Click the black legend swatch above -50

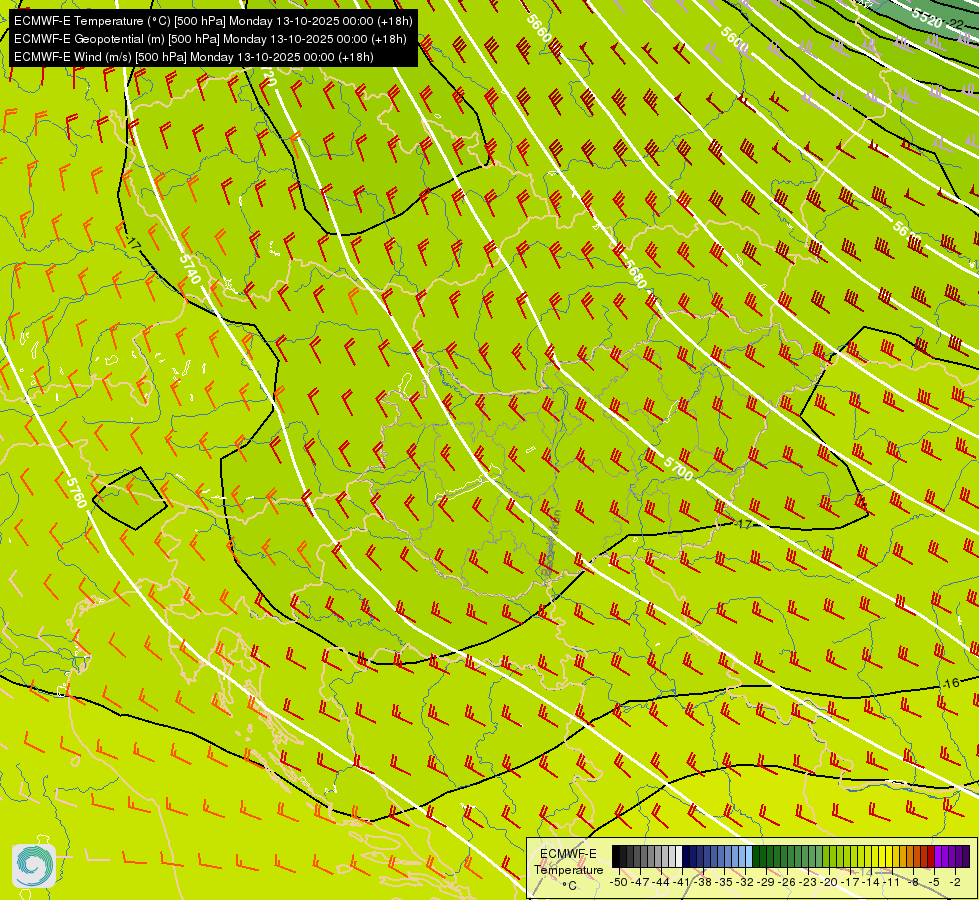click(x=616, y=856)
